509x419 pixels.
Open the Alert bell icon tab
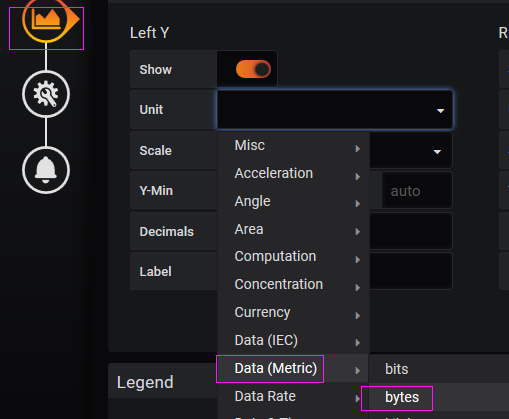click(x=46, y=170)
